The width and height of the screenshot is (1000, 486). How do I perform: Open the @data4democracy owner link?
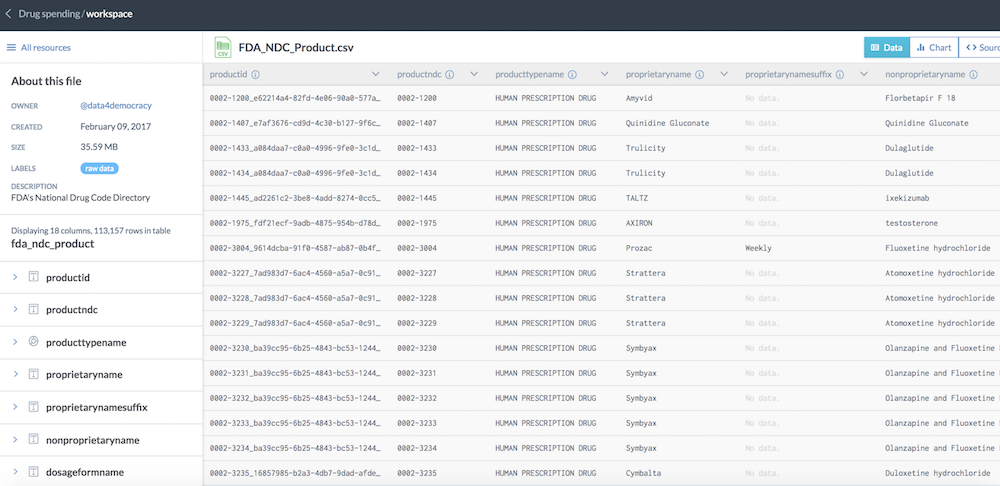[116, 105]
